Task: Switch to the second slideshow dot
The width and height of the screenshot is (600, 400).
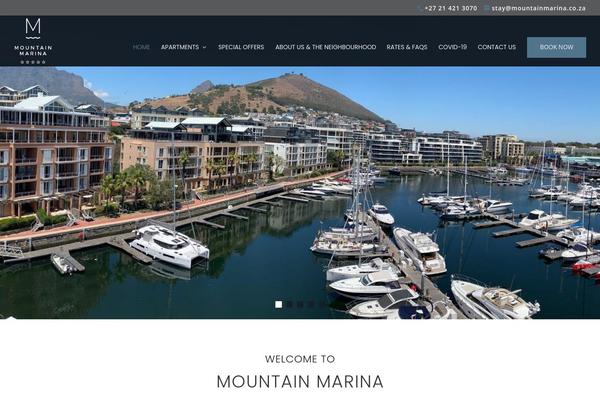Action: coord(290,304)
